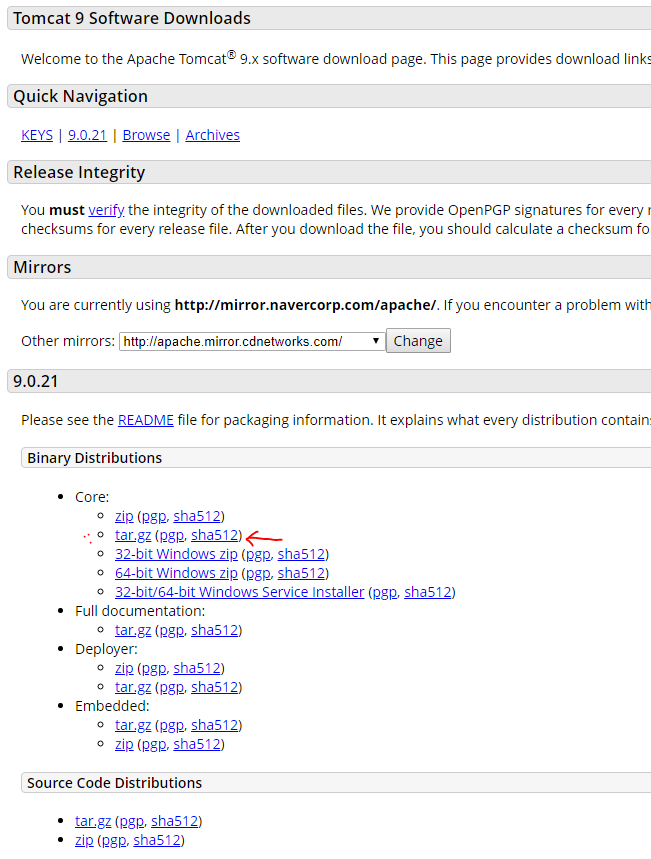The image size is (651, 859).
Task: Open the README file link
Action: coord(146,420)
